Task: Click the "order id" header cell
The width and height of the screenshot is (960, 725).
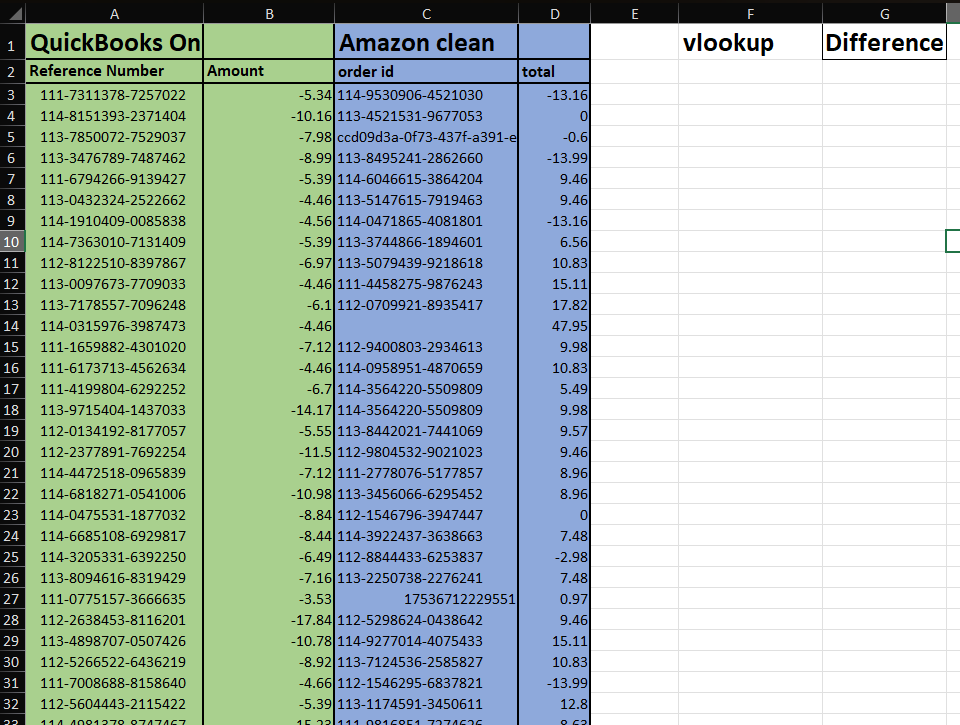Action: (x=426, y=72)
